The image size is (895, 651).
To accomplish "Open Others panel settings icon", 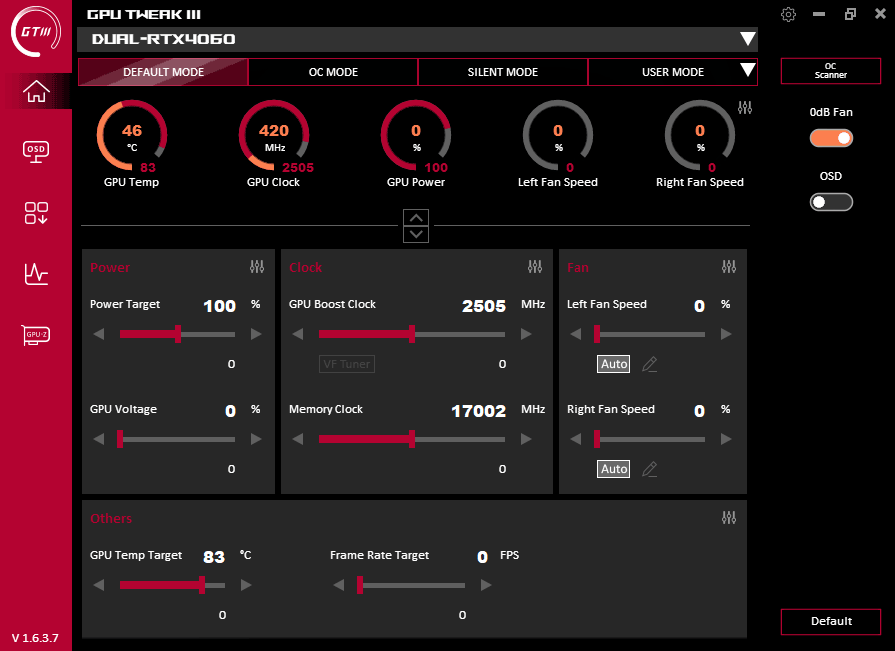I will click(x=729, y=517).
